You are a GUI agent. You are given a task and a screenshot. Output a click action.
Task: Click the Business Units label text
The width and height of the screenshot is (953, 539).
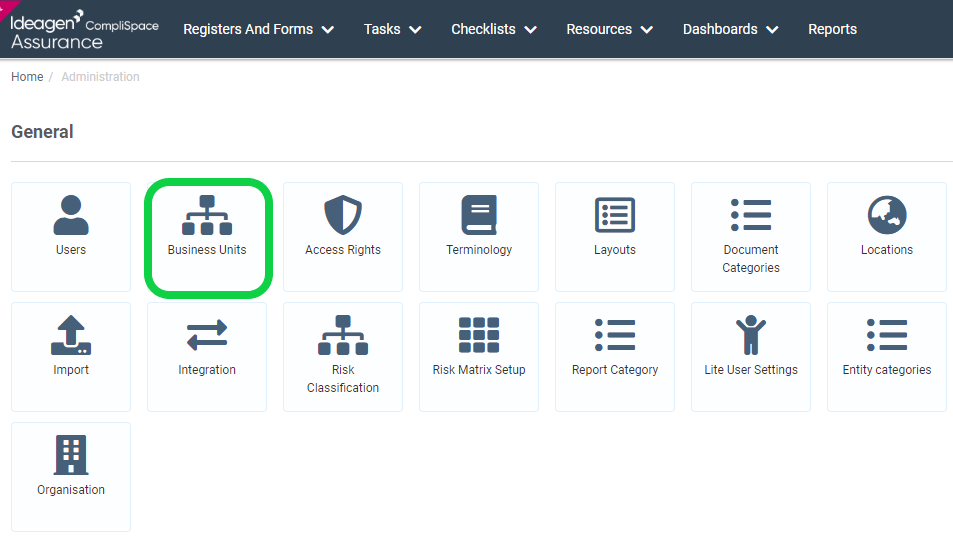point(207,250)
